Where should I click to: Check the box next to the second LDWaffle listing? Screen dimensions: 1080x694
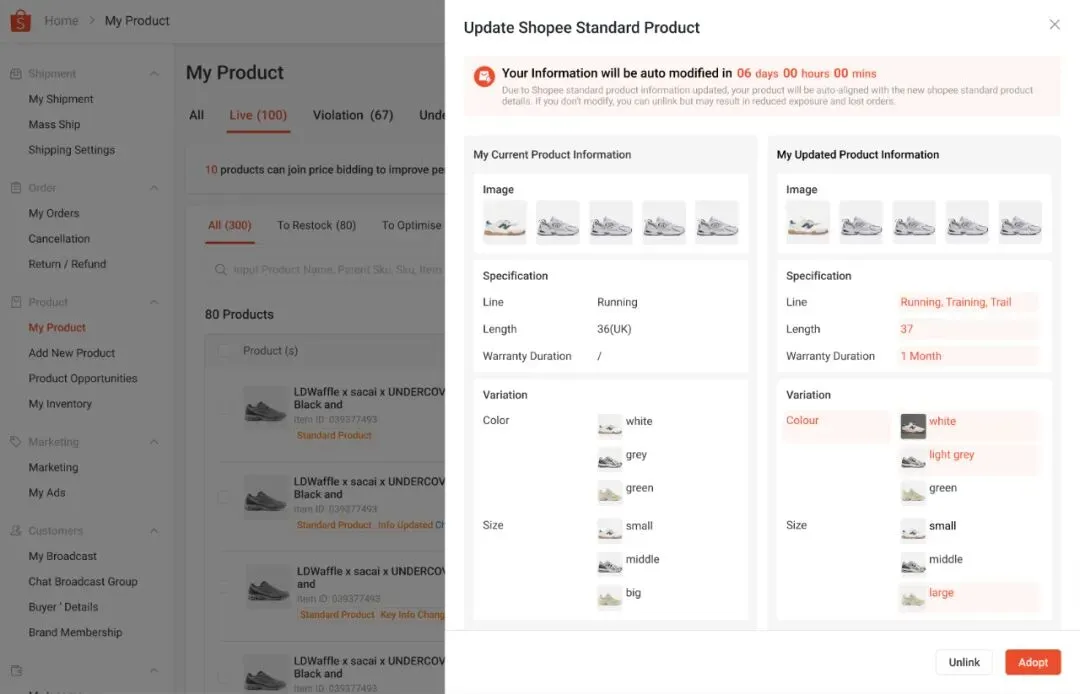click(224, 497)
